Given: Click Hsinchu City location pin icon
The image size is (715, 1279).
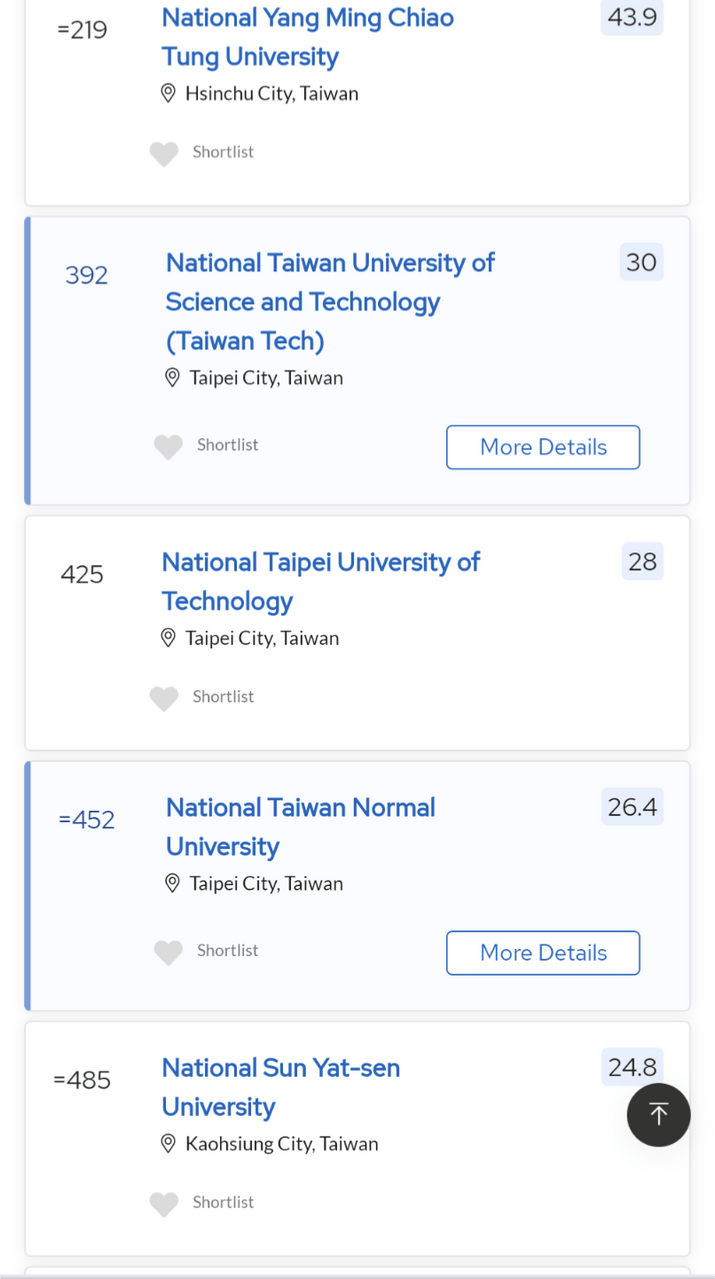Looking at the screenshot, I should tap(168, 93).
